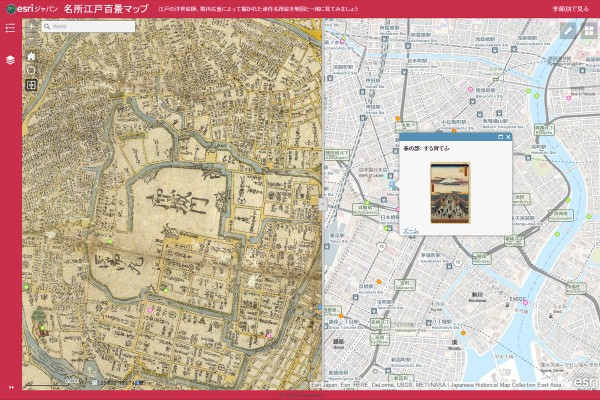
Task: Zoom out with the minus button
Action: tap(31, 42)
